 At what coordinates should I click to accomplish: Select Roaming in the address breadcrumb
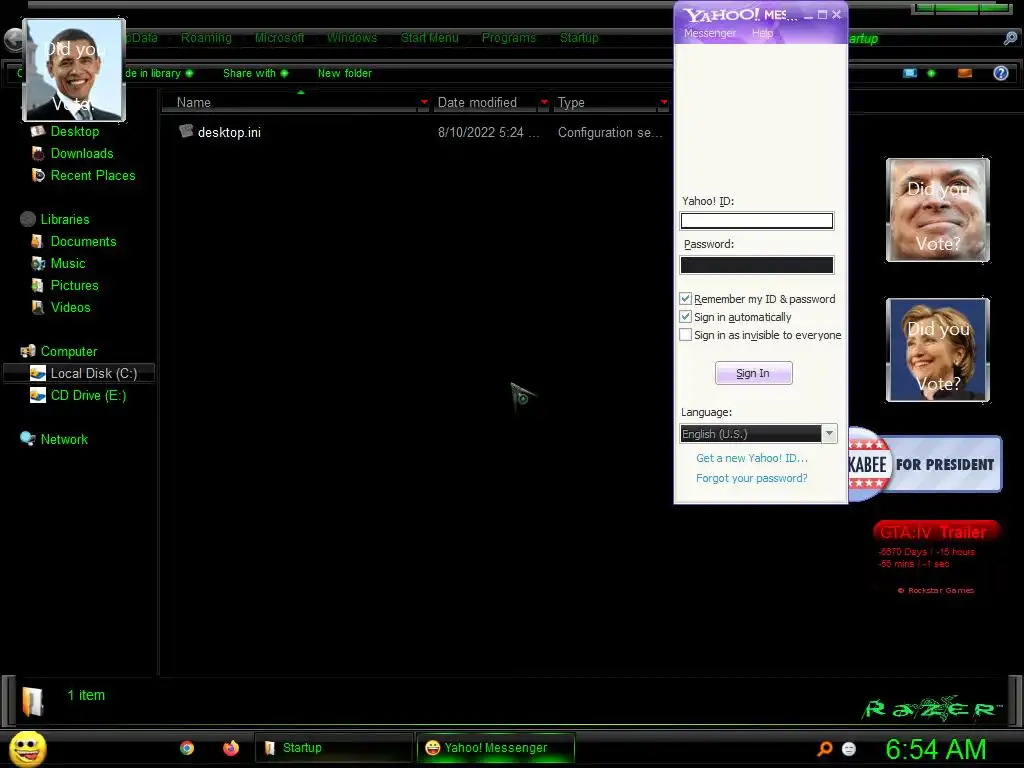click(206, 38)
